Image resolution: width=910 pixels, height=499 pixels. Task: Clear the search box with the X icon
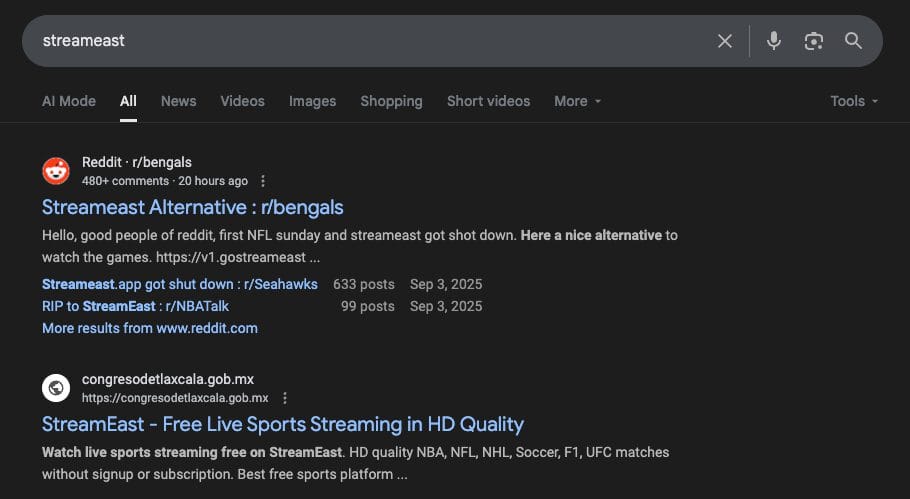click(x=724, y=41)
